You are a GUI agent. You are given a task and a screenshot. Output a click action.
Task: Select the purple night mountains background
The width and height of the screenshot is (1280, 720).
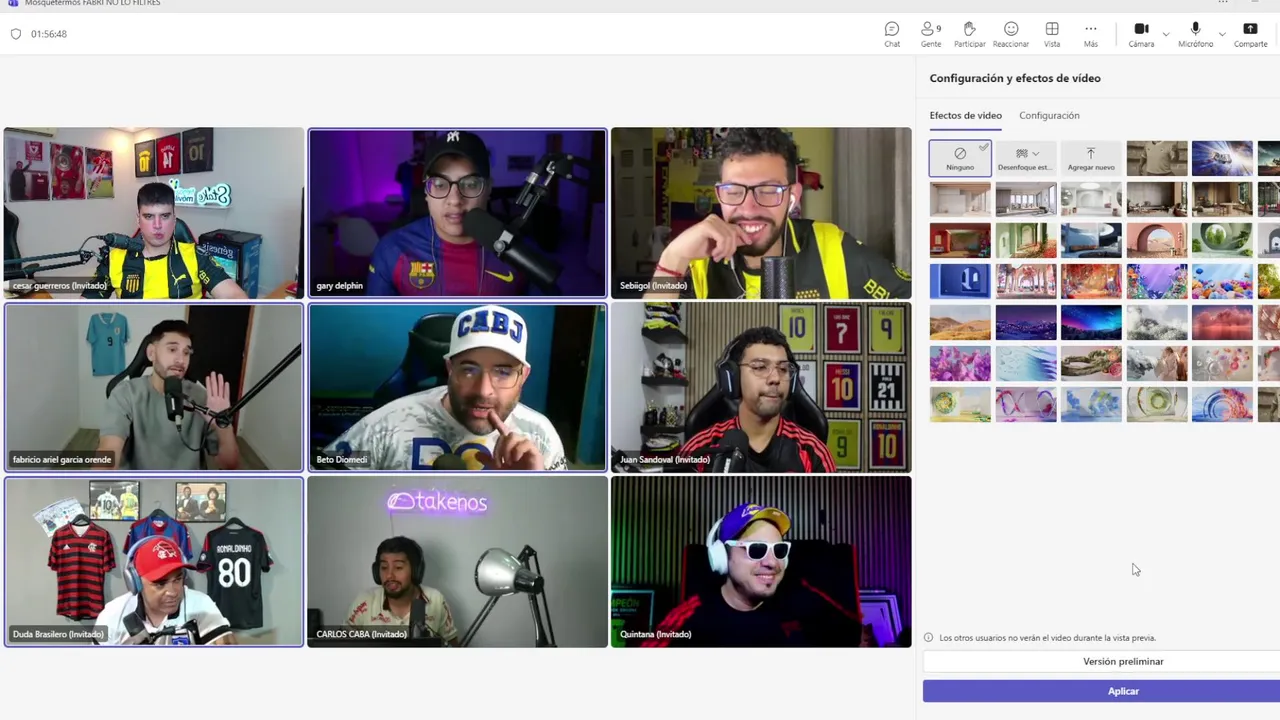[x=1025, y=322]
